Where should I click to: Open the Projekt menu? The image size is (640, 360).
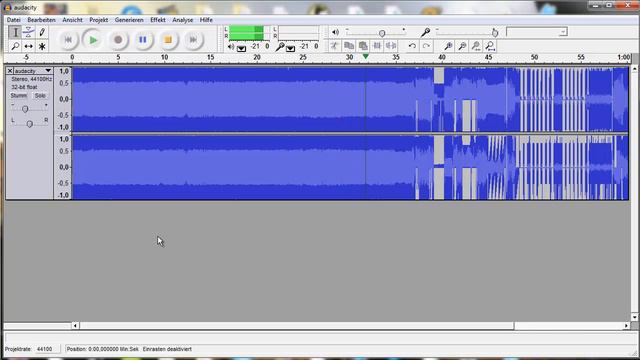click(x=99, y=20)
